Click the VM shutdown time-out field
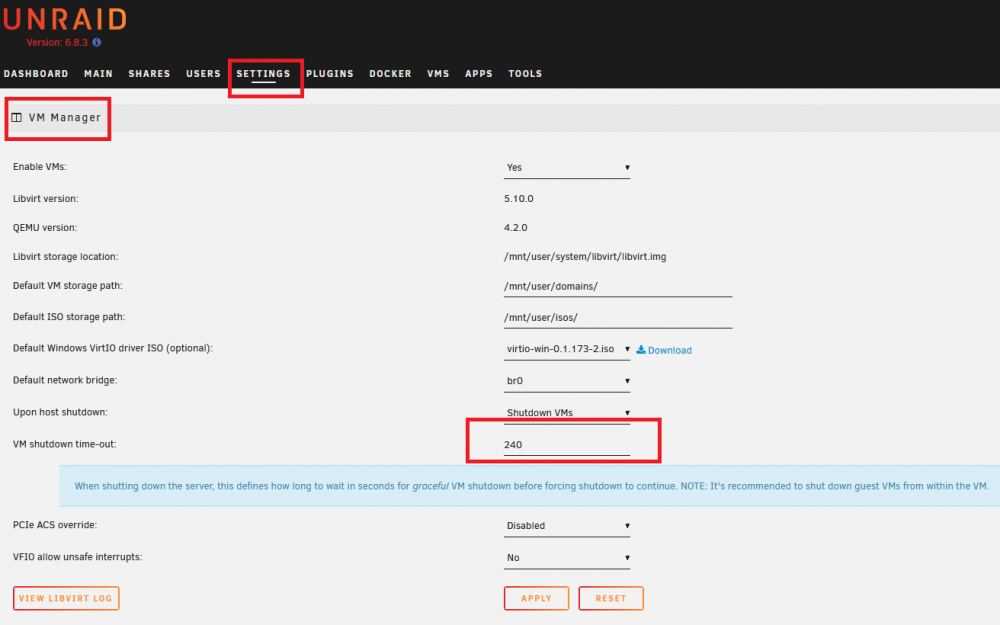 pyautogui.click(x=567, y=445)
